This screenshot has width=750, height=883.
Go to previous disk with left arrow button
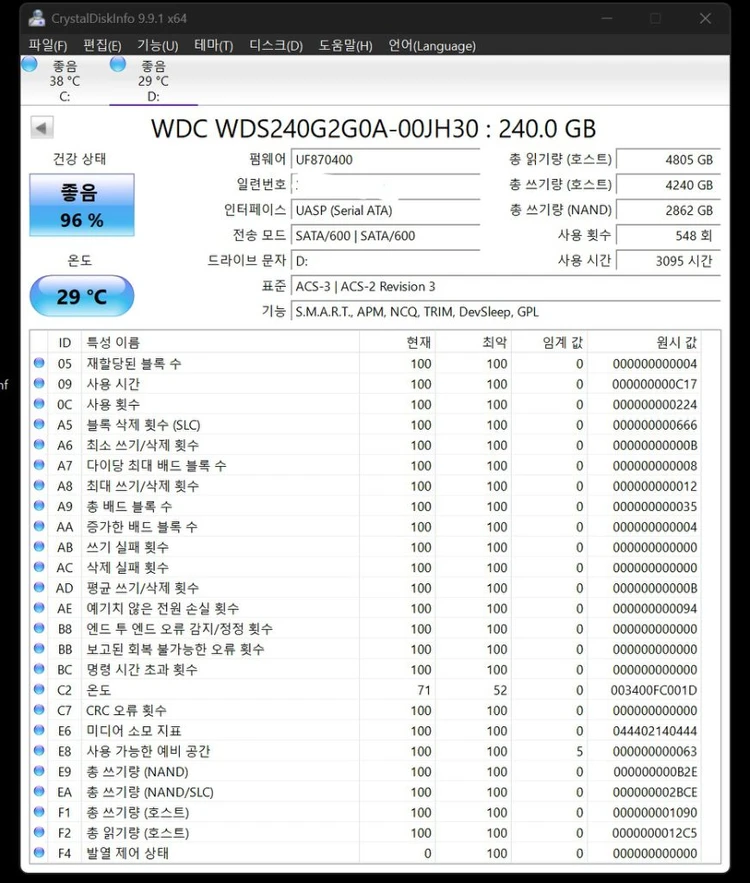(42, 128)
